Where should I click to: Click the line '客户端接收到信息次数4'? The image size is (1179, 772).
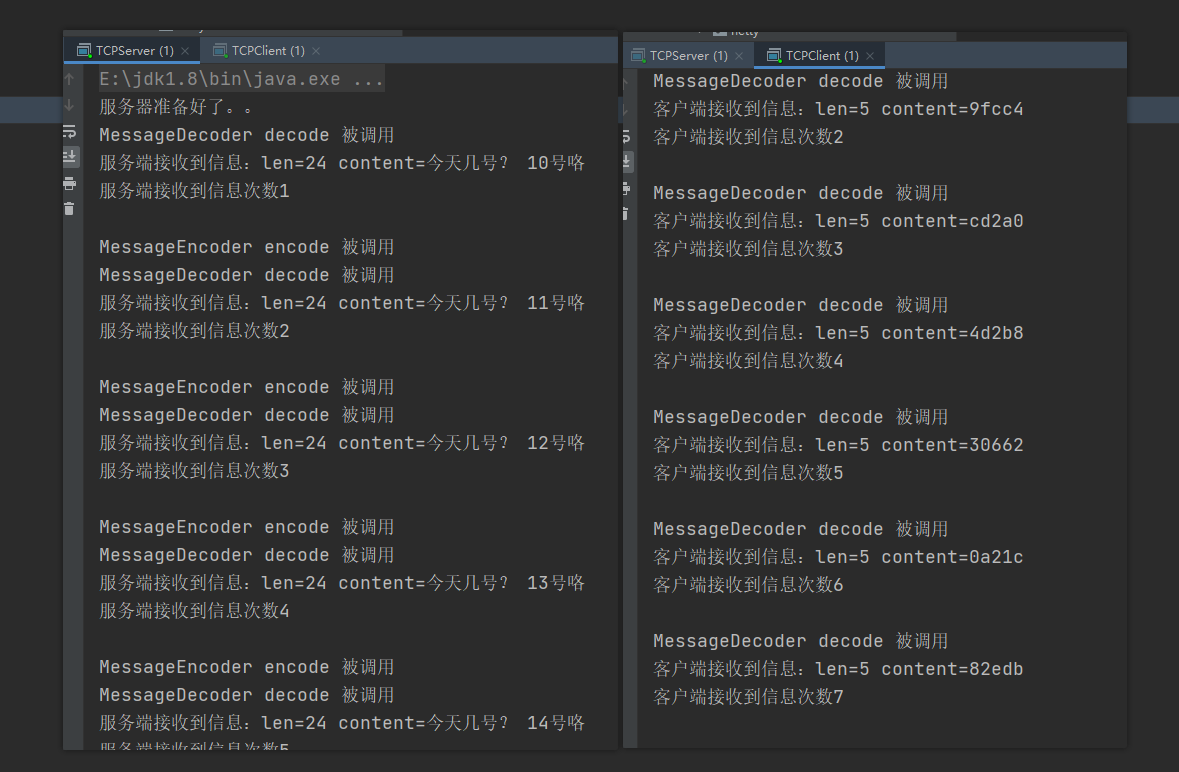click(748, 361)
